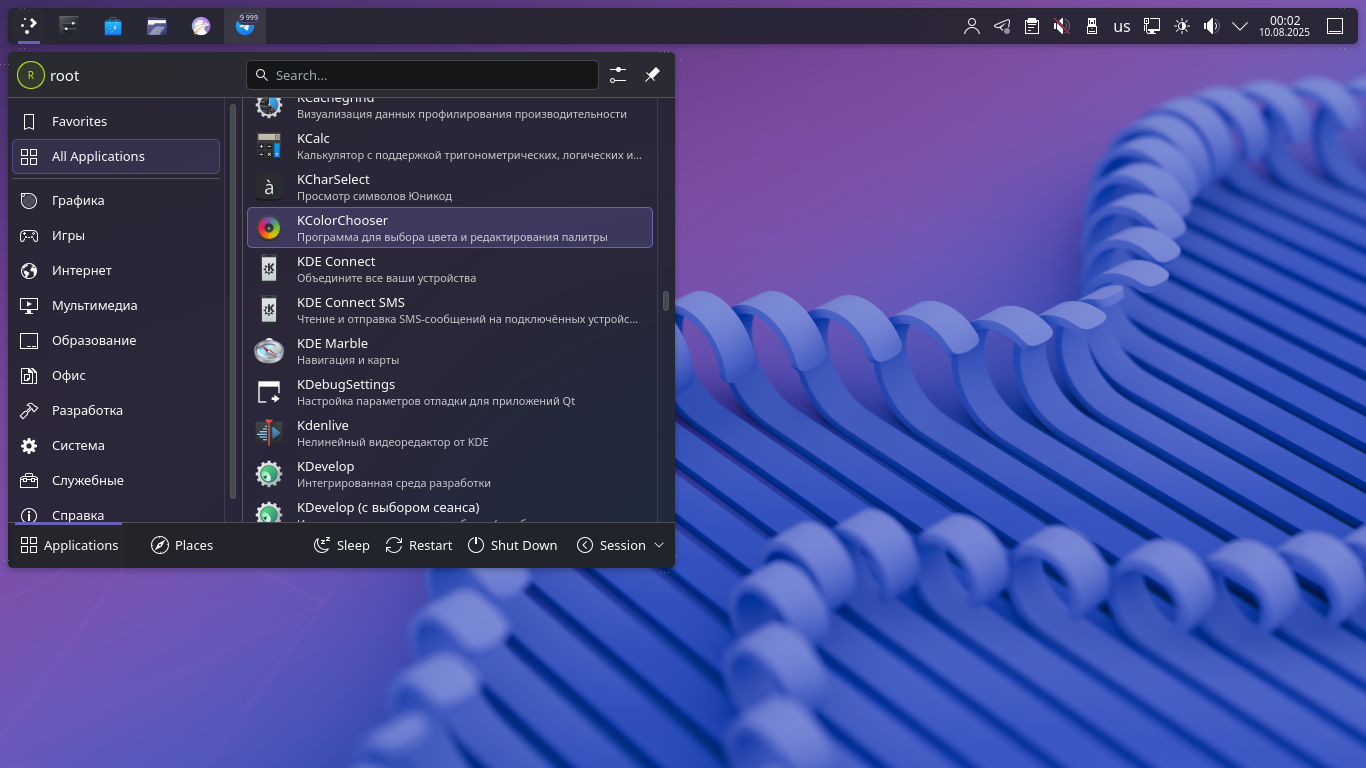Launch KCharSelect

pos(450,187)
